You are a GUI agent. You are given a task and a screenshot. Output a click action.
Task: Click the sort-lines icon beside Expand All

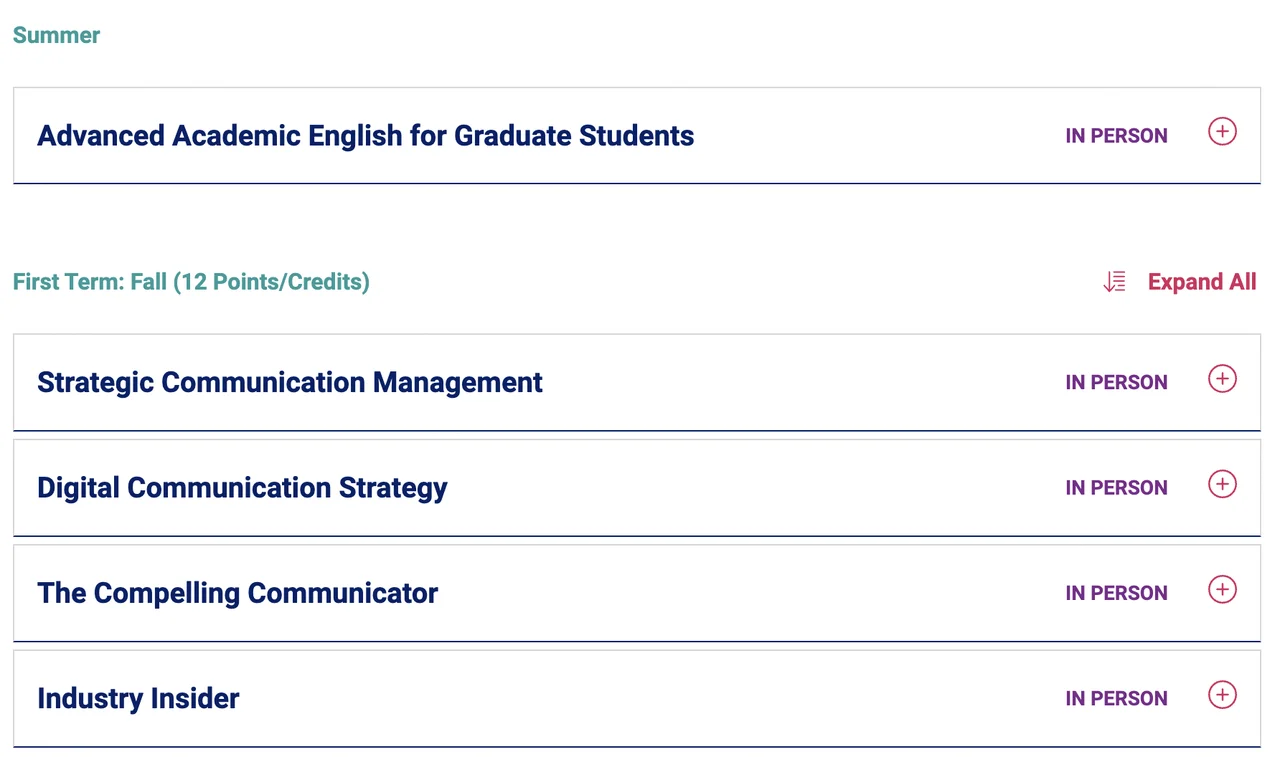point(1114,282)
